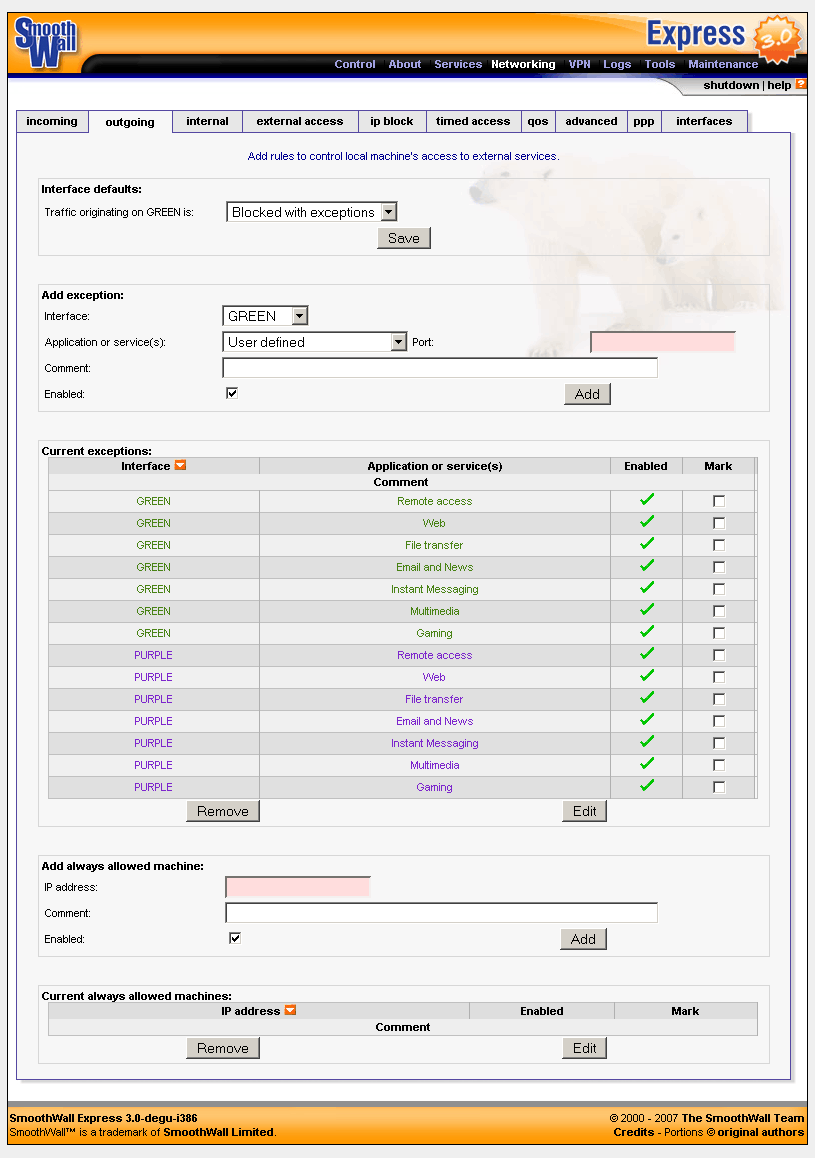Viewport: 815px width, 1158px height.
Task: Click the exception Comment input field
Action: (440, 368)
